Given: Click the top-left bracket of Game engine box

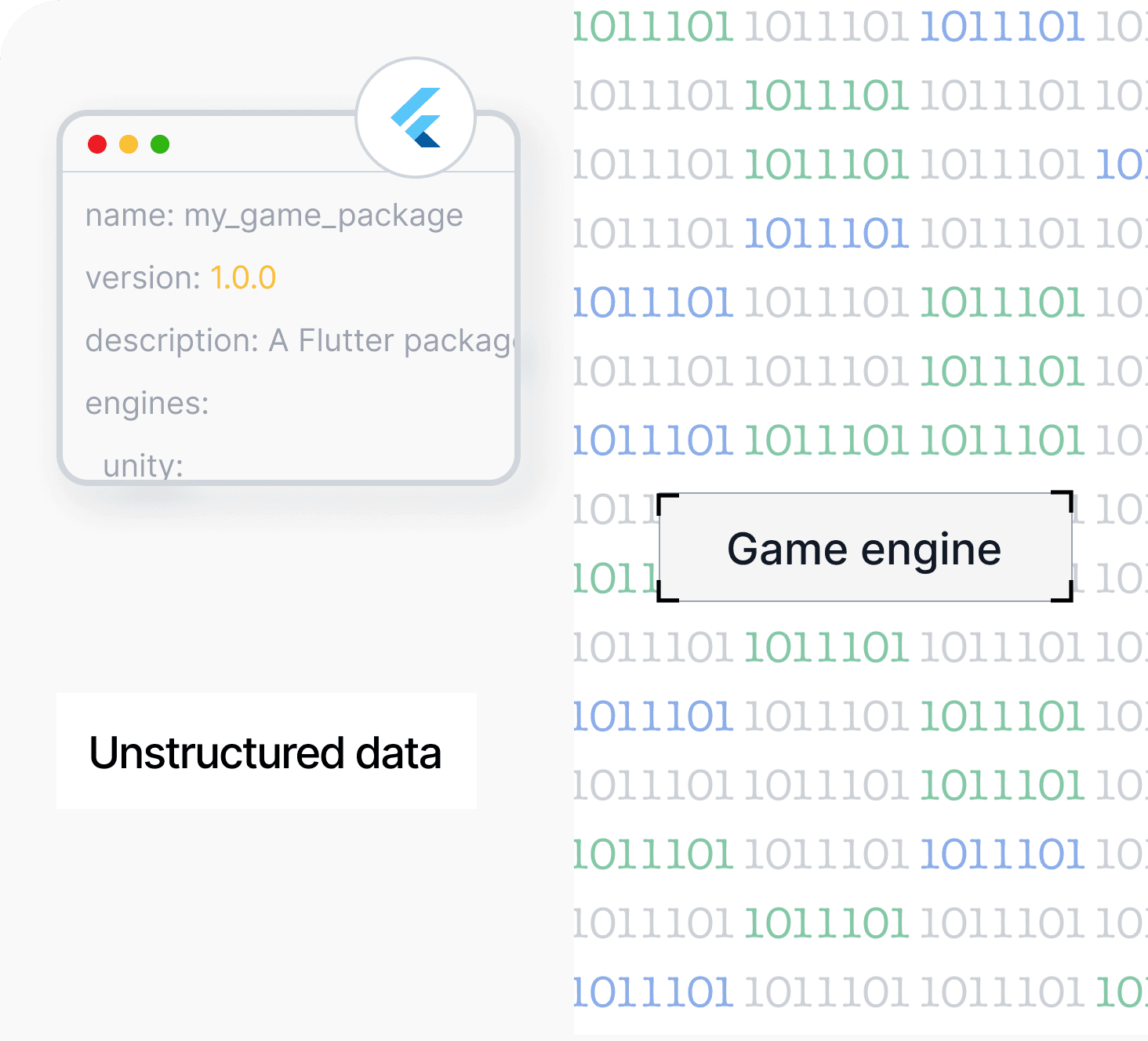Looking at the screenshot, I should 664,500.
